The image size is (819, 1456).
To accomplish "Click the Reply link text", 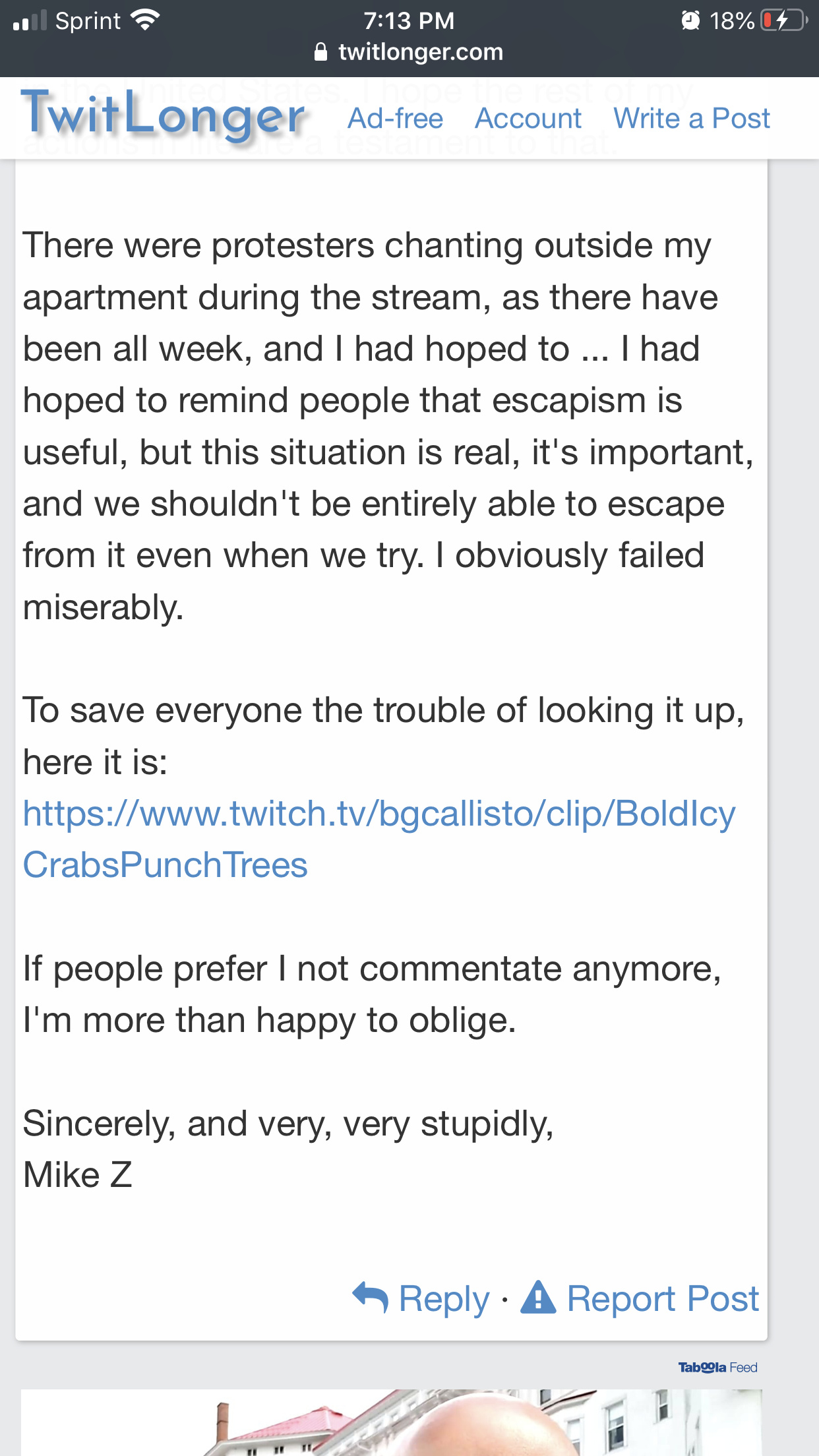I will (444, 1298).
